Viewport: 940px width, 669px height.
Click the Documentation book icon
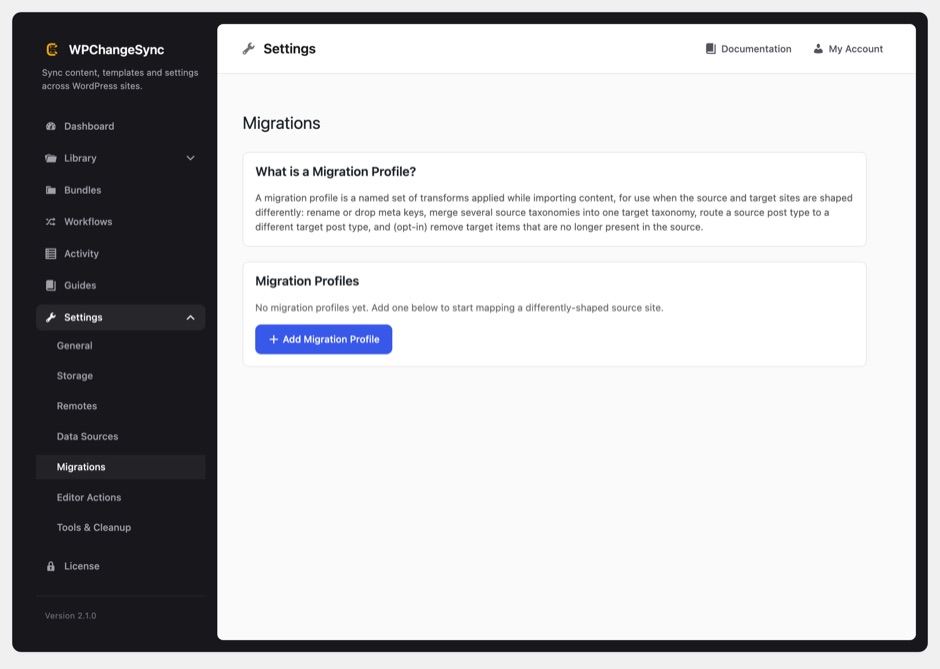[711, 49]
